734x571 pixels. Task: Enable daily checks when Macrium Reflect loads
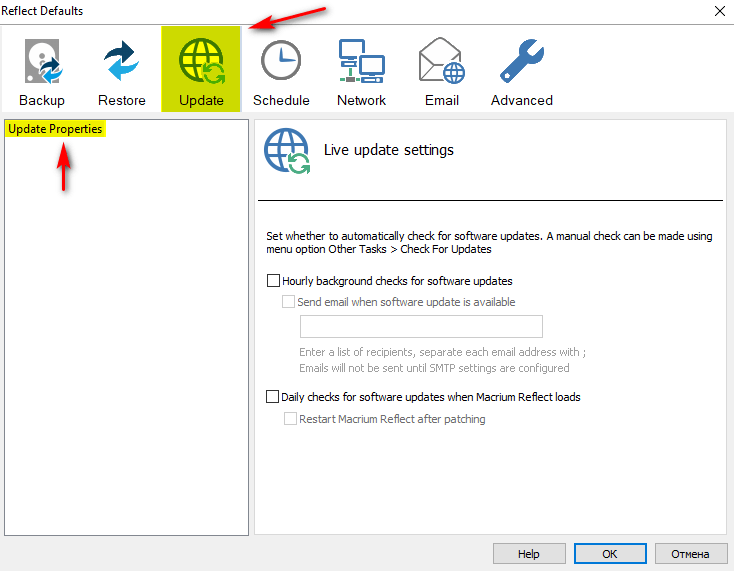(x=272, y=396)
